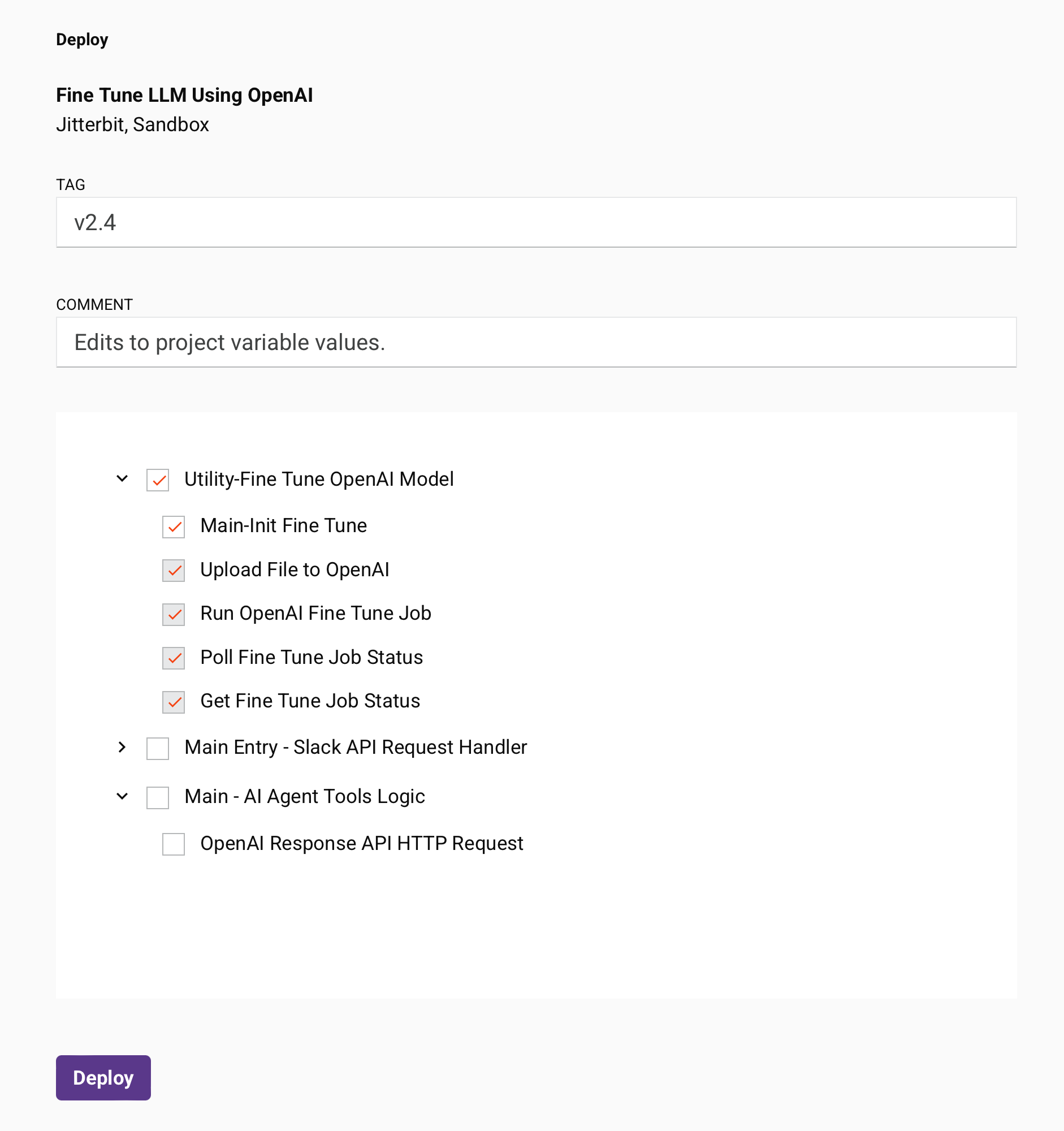Screen dimensions: 1064x1131
Task: Check the Main - AI Agent Tools Logic box
Action: coord(158,797)
